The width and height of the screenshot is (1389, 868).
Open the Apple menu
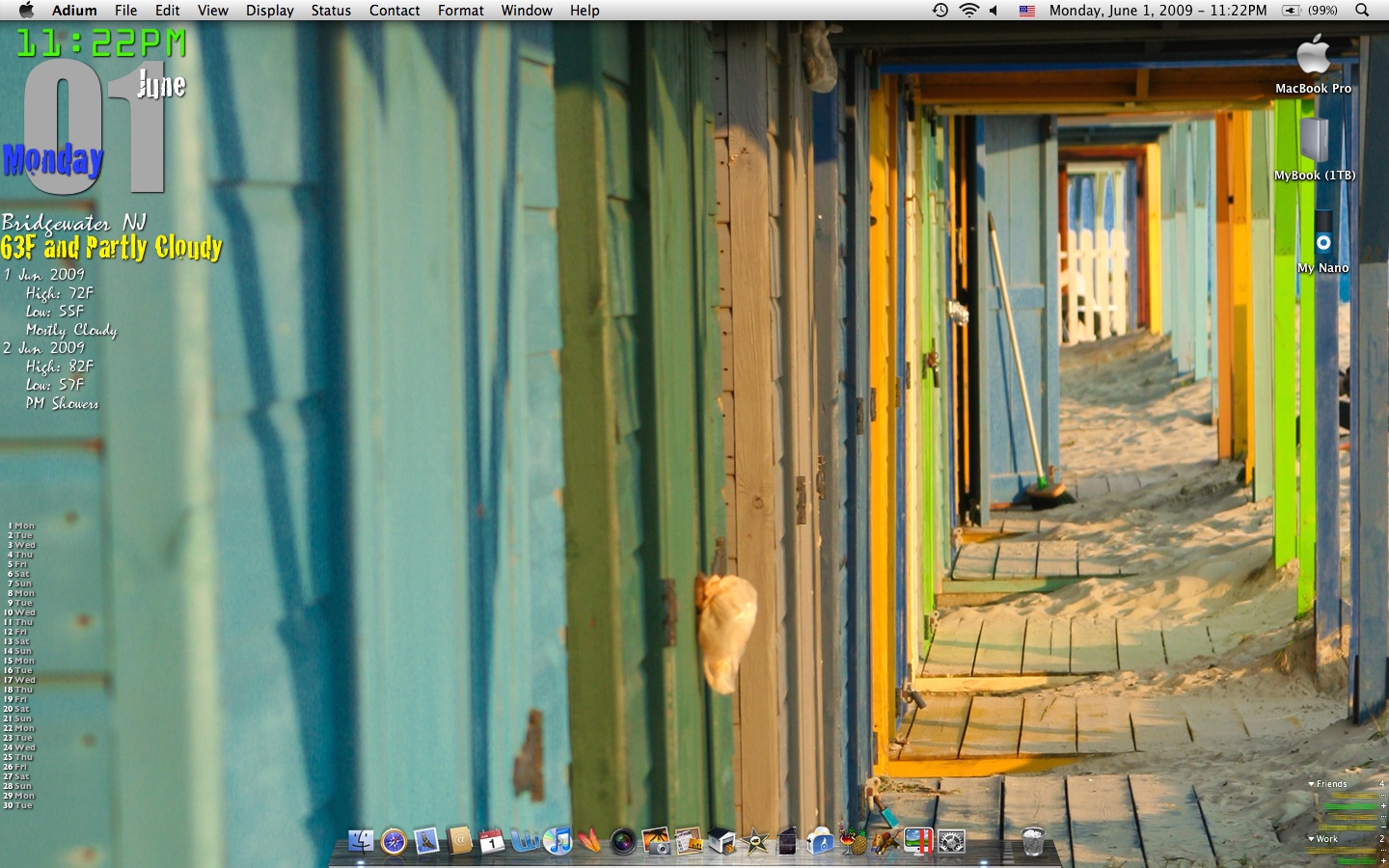(x=26, y=10)
